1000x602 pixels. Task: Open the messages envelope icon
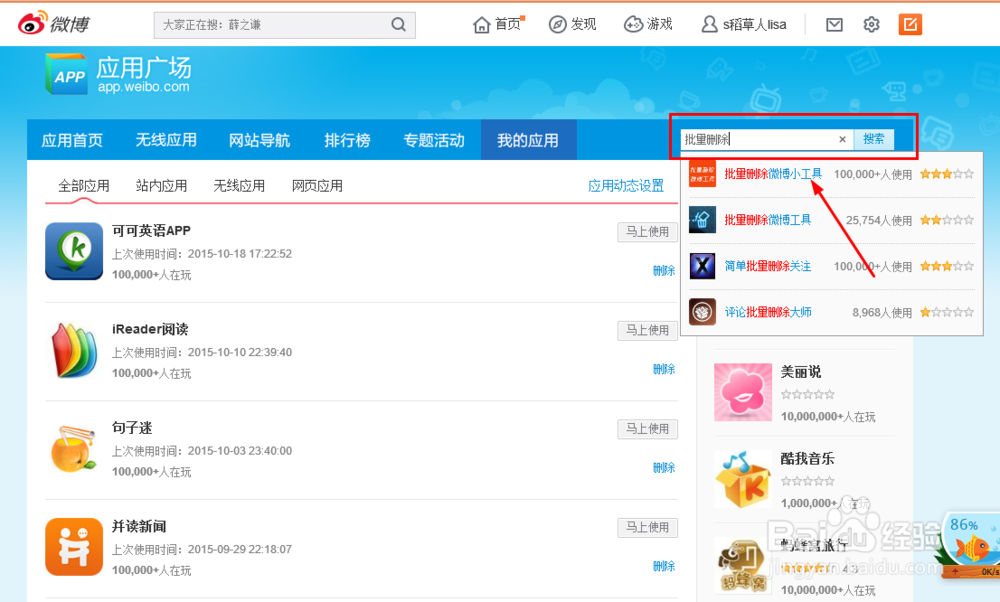coord(834,24)
